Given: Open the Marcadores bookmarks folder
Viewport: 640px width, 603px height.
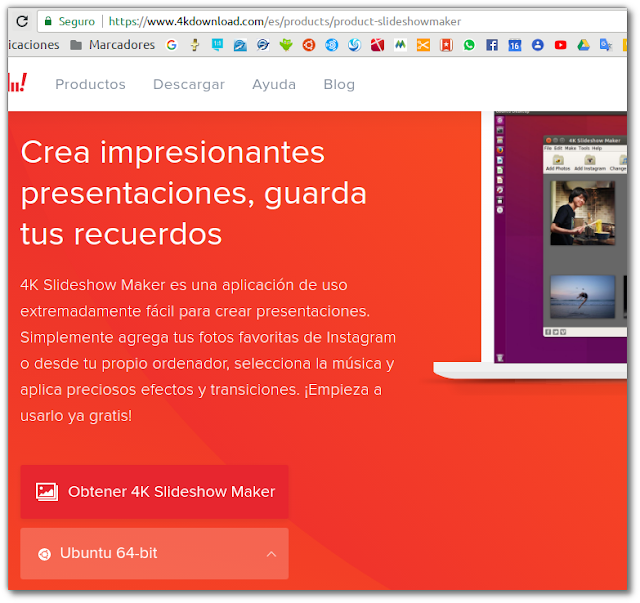Looking at the screenshot, I should [x=113, y=45].
